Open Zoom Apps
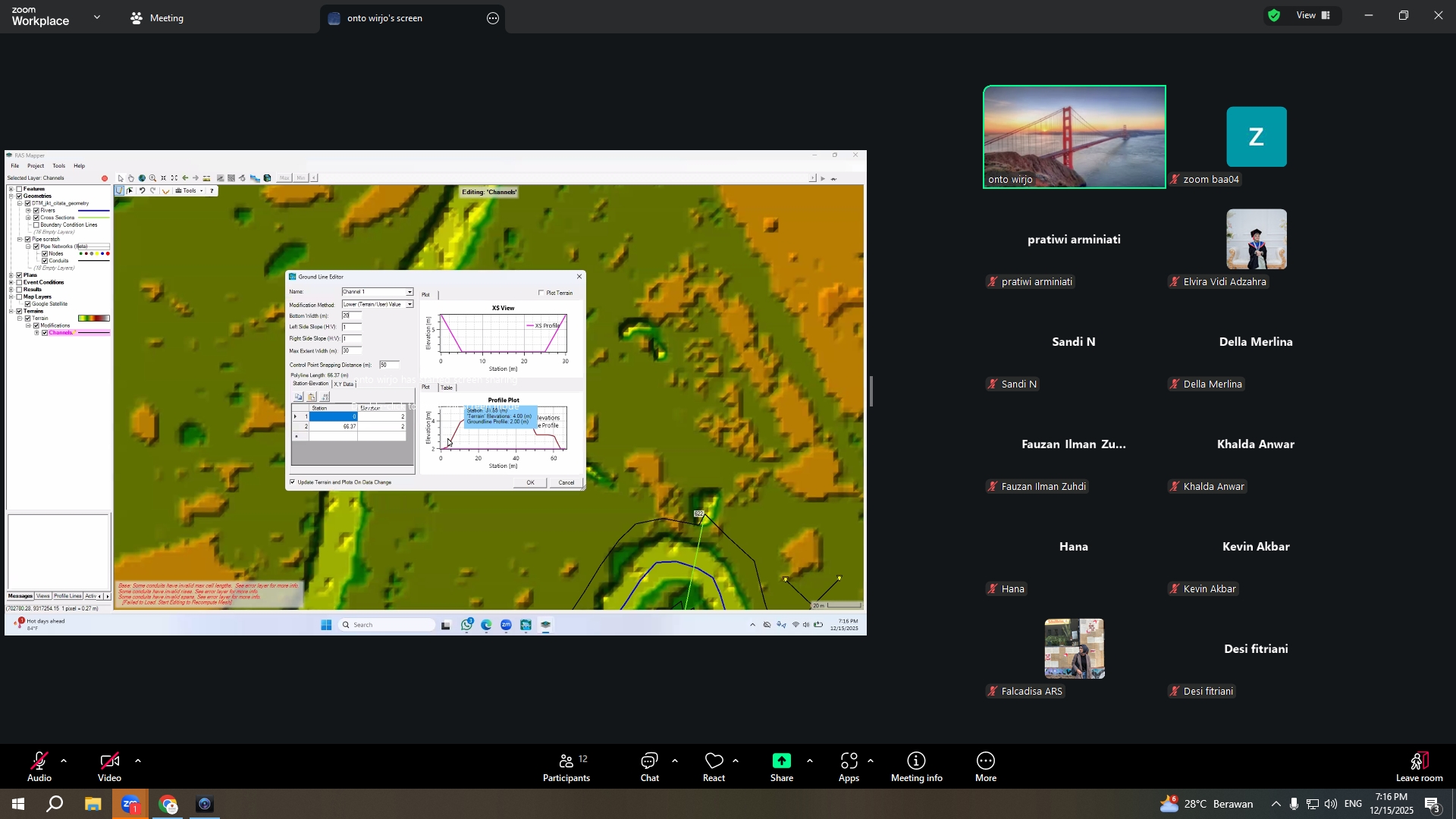Image resolution: width=1456 pixels, height=819 pixels. click(849, 767)
